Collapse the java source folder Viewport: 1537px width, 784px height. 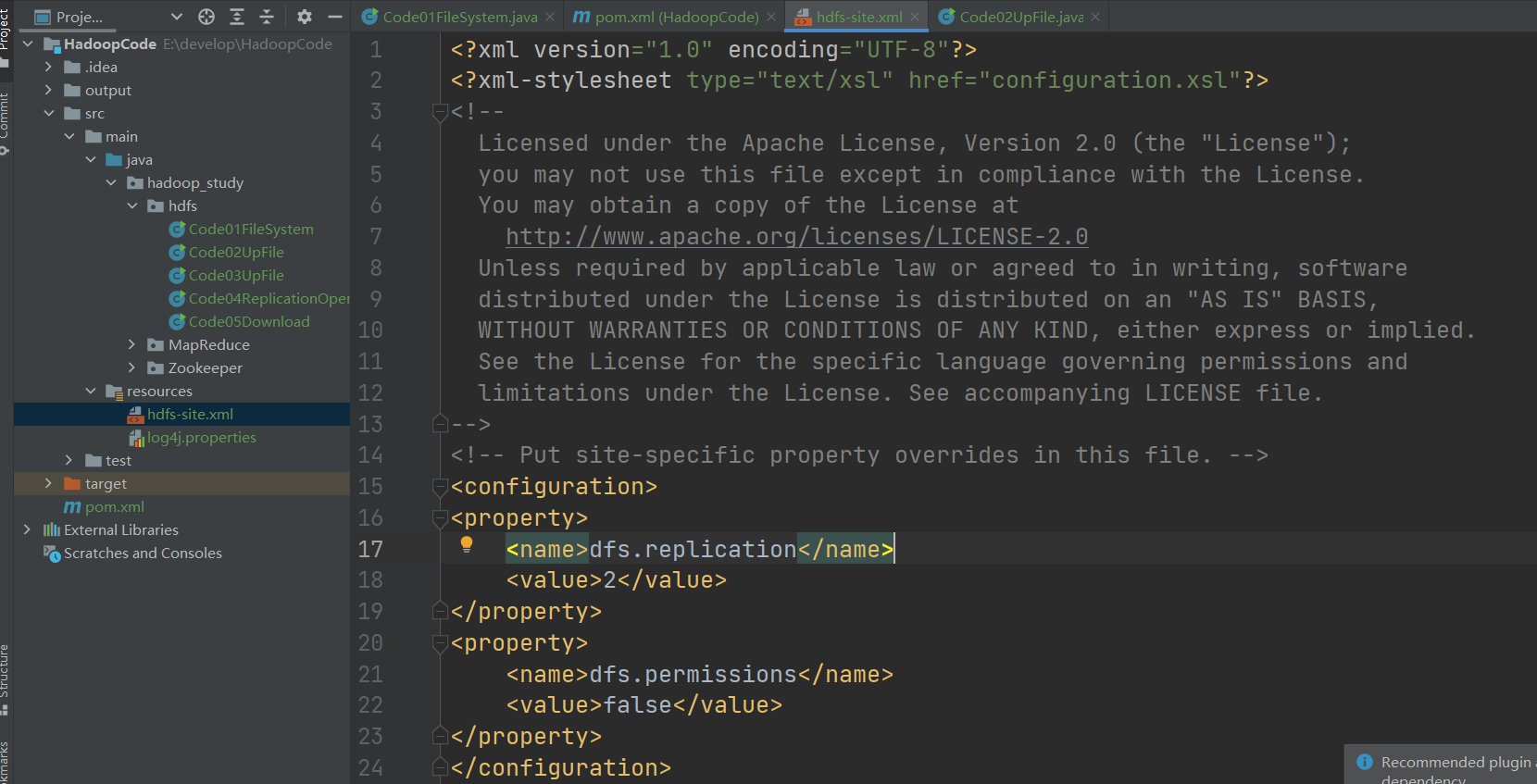point(90,159)
